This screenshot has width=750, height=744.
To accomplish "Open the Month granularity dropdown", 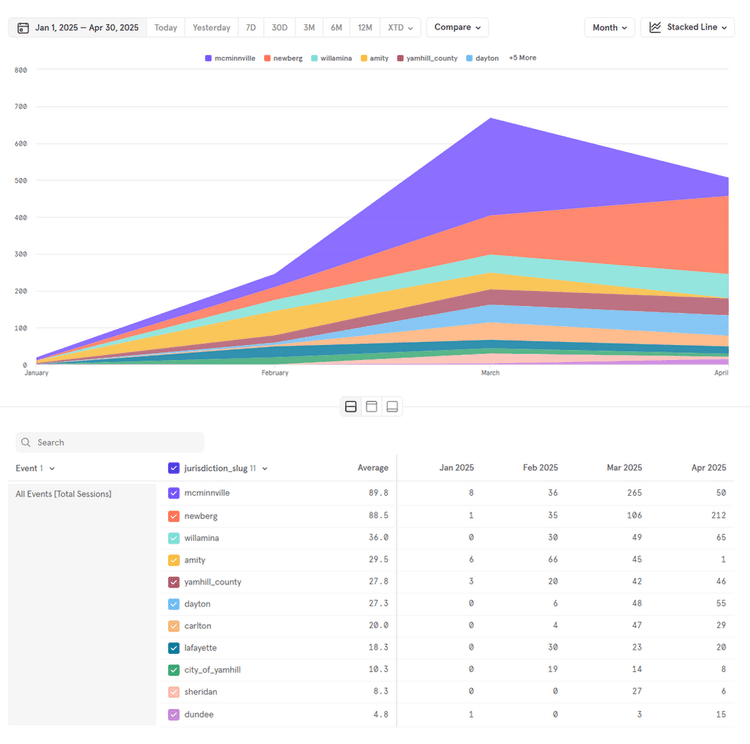I will pos(609,27).
